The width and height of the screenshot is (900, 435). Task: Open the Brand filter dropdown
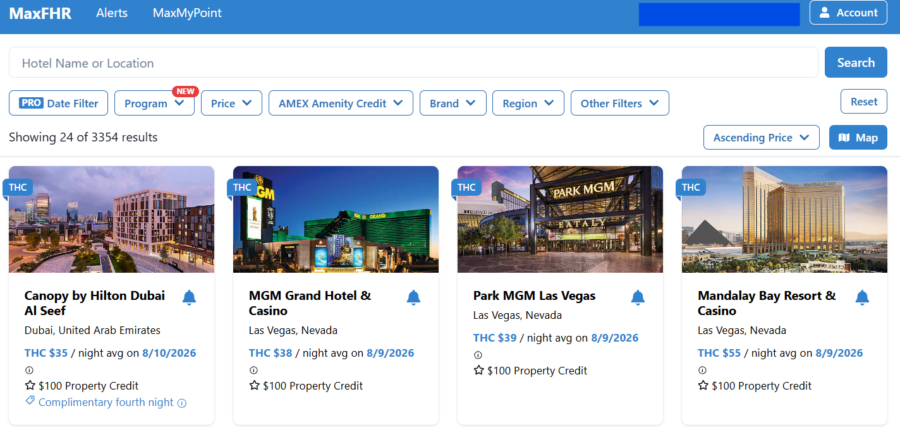point(453,103)
